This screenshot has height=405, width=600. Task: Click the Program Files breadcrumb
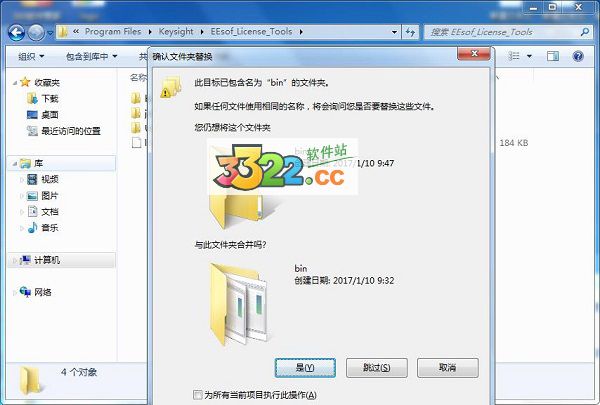point(113,32)
